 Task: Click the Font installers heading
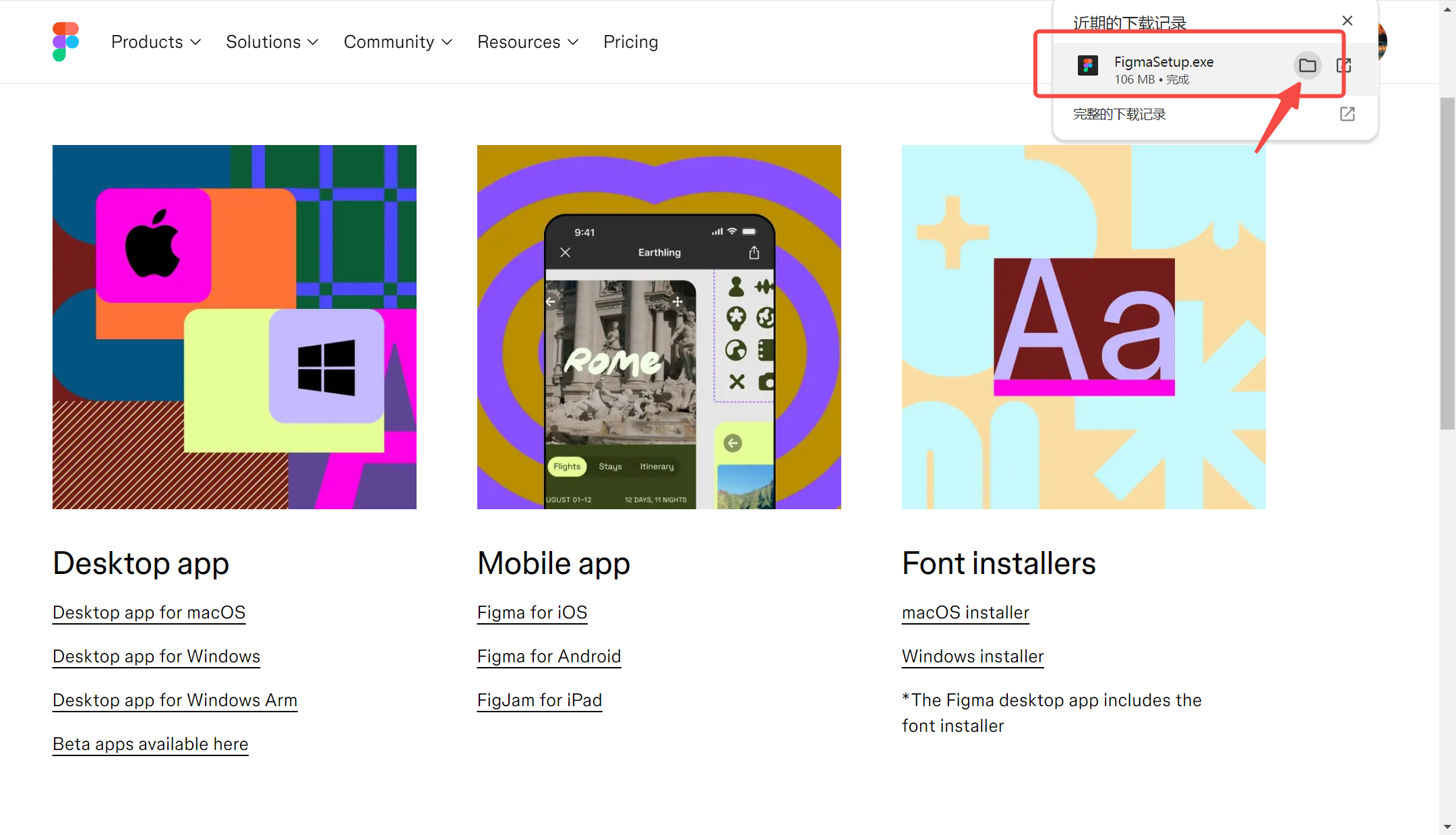999,563
